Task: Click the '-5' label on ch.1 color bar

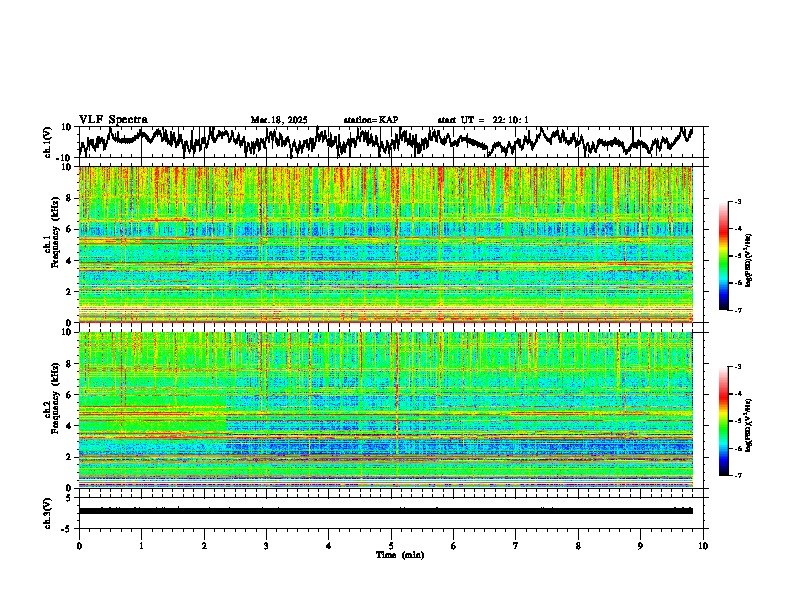Action: (738, 256)
